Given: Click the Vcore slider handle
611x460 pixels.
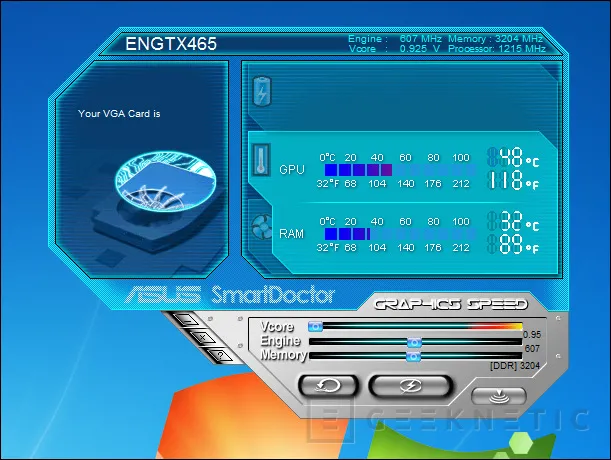Looking at the screenshot, I should click(315, 326).
